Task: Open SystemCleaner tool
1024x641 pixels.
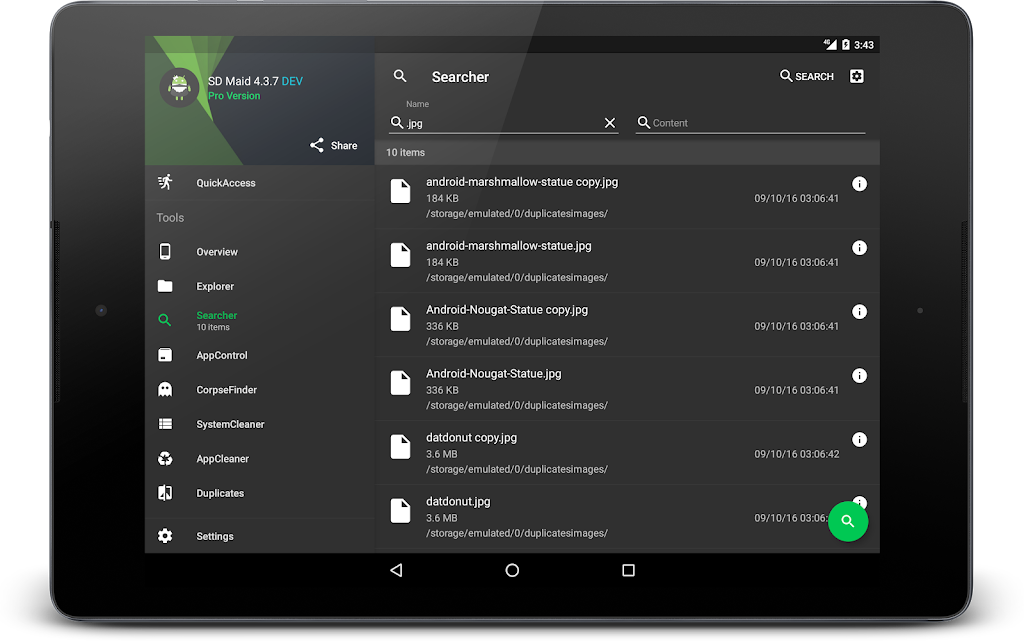Action: 230,424
